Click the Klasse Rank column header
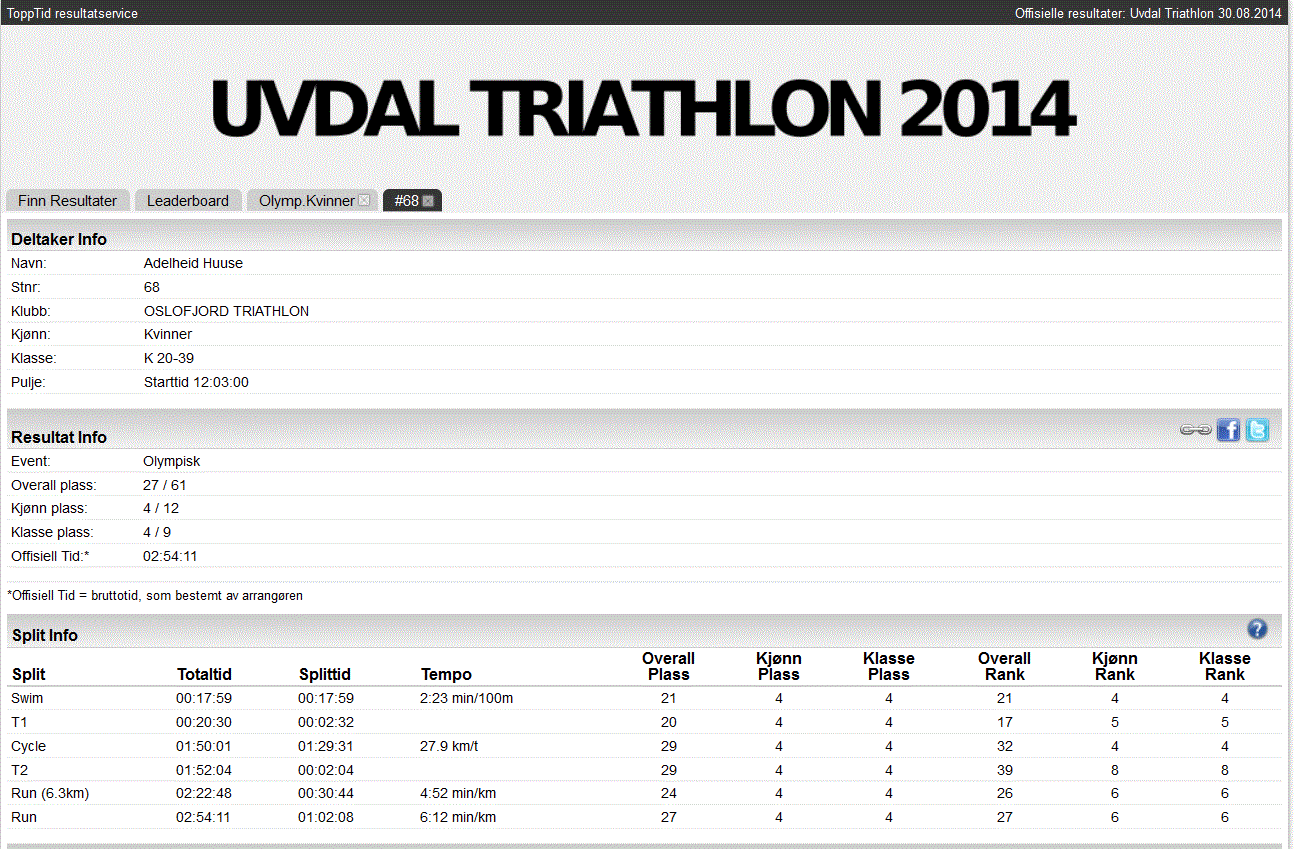This screenshot has height=849, width=1295. pyautogui.click(x=1225, y=666)
